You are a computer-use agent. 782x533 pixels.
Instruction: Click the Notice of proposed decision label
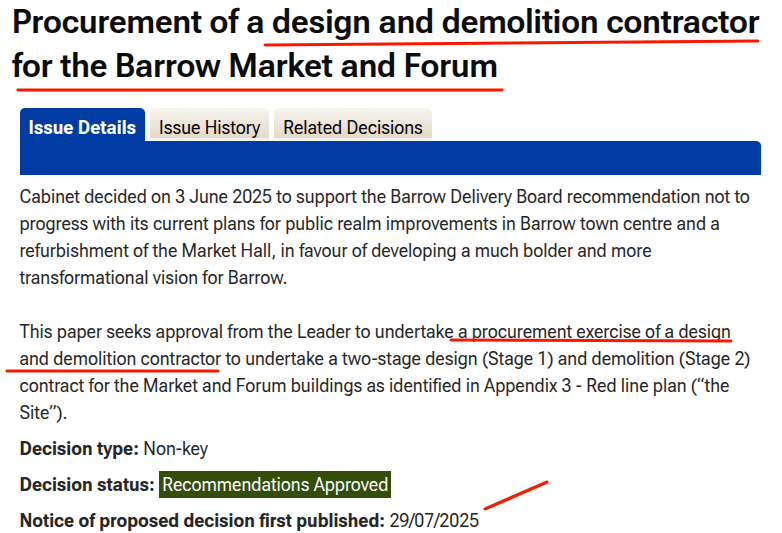201,521
